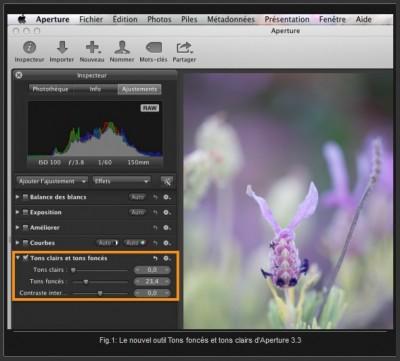Open the Photos menu
The image size is (400, 361).
(159, 19)
